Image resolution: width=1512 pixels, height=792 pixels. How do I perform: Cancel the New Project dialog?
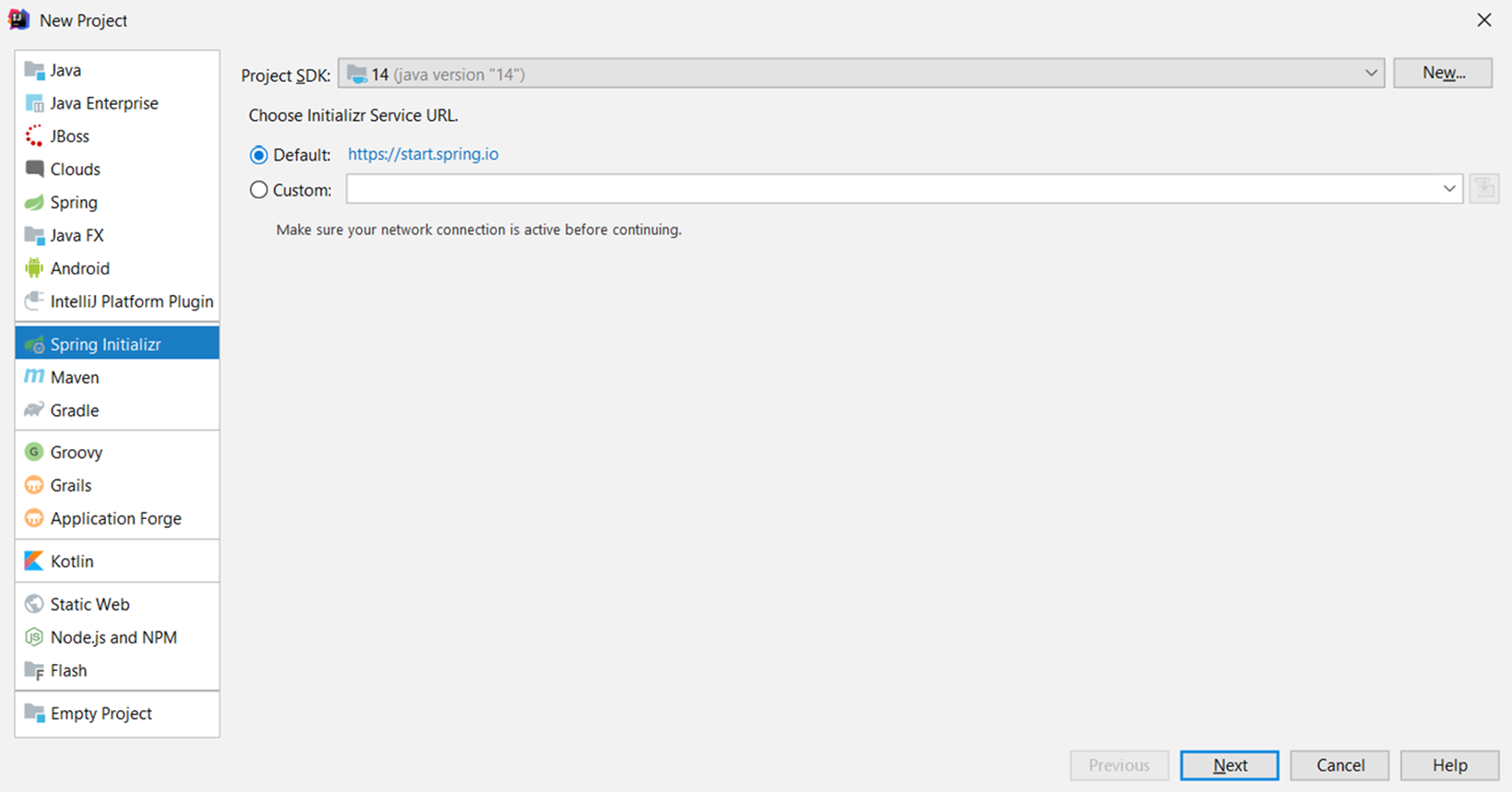pyautogui.click(x=1339, y=765)
